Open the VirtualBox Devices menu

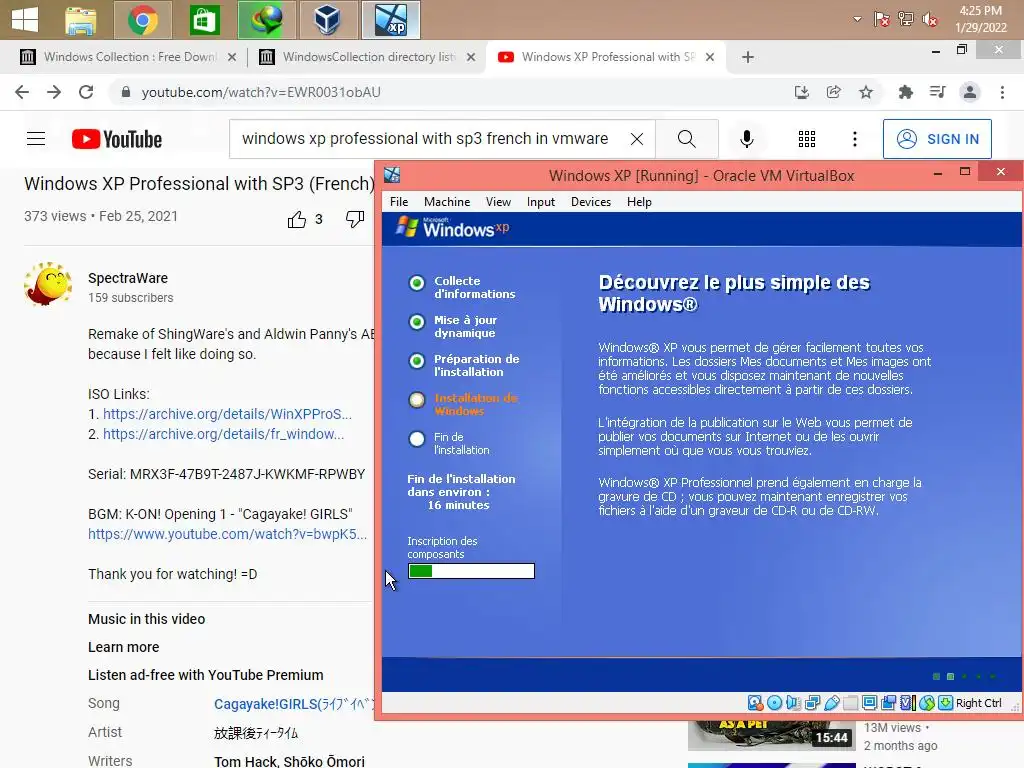pyautogui.click(x=591, y=202)
